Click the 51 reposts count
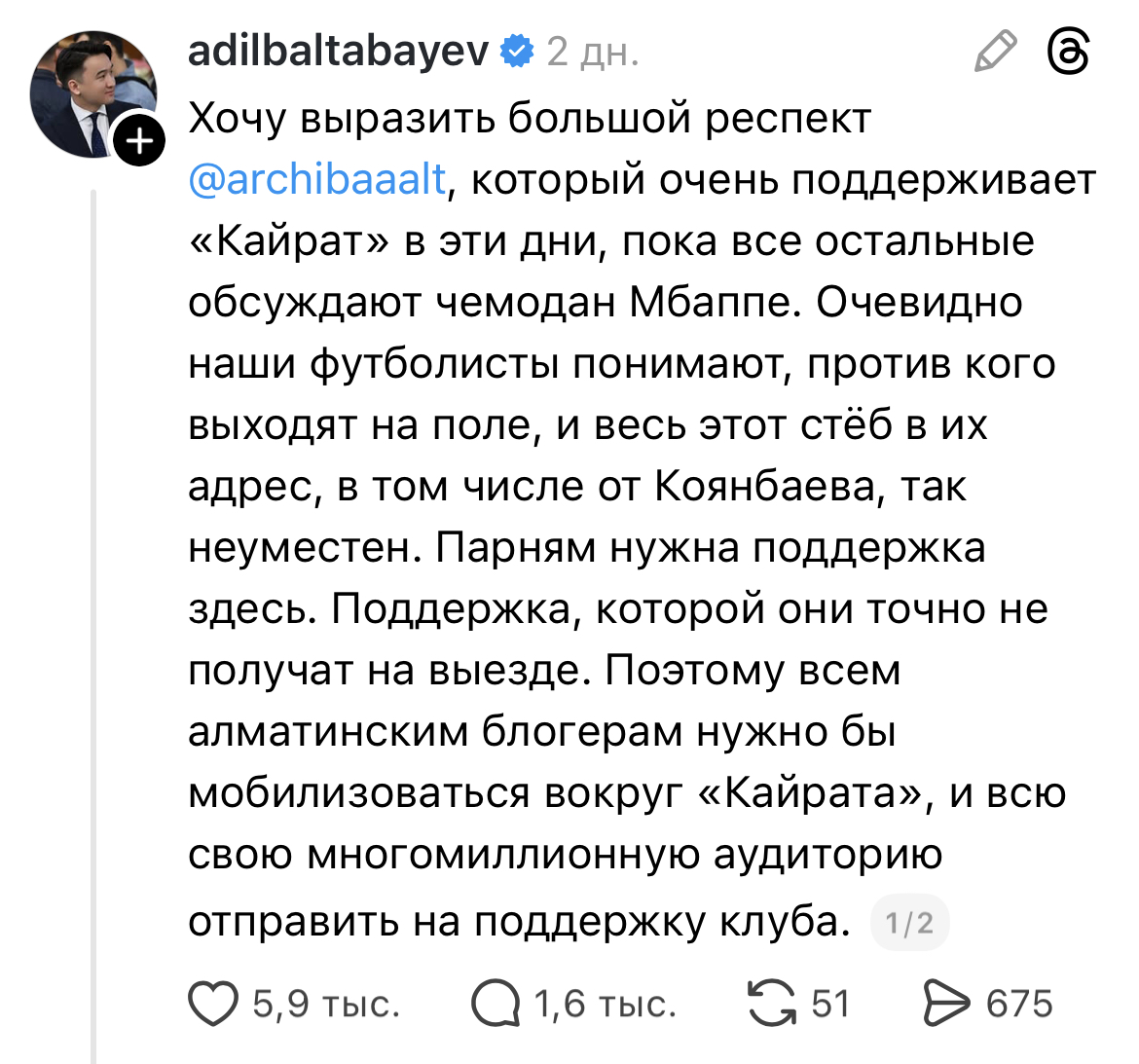The width and height of the screenshot is (1139, 1064). [x=830, y=1004]
